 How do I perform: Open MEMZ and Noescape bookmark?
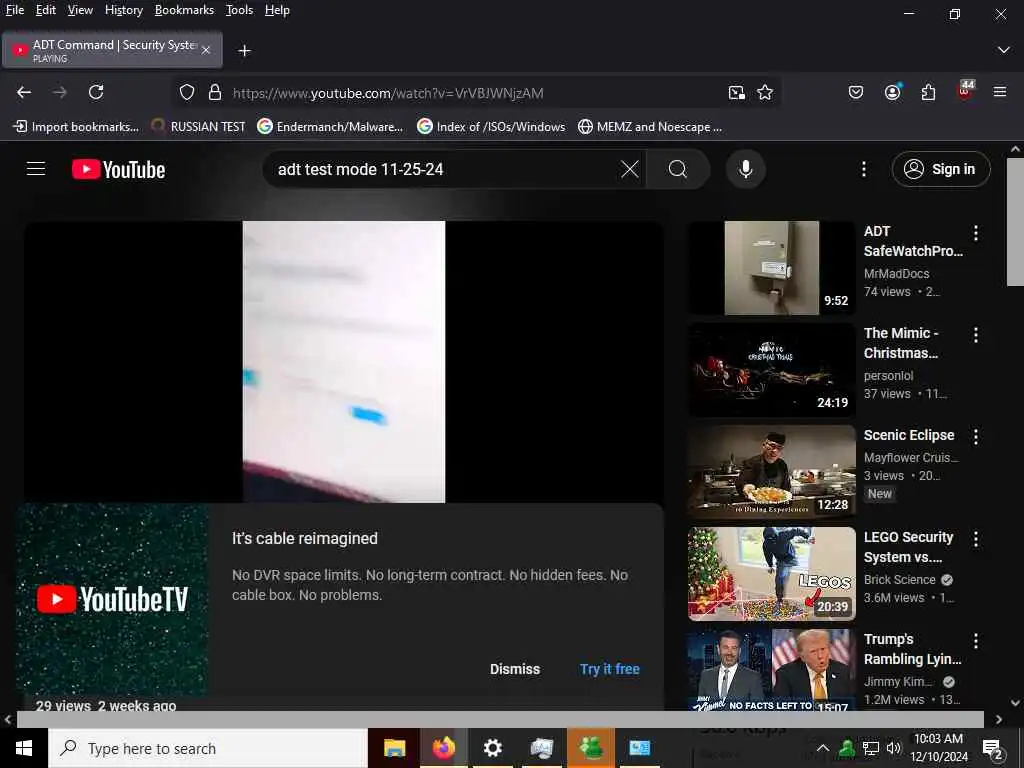[x=650, y=127]
